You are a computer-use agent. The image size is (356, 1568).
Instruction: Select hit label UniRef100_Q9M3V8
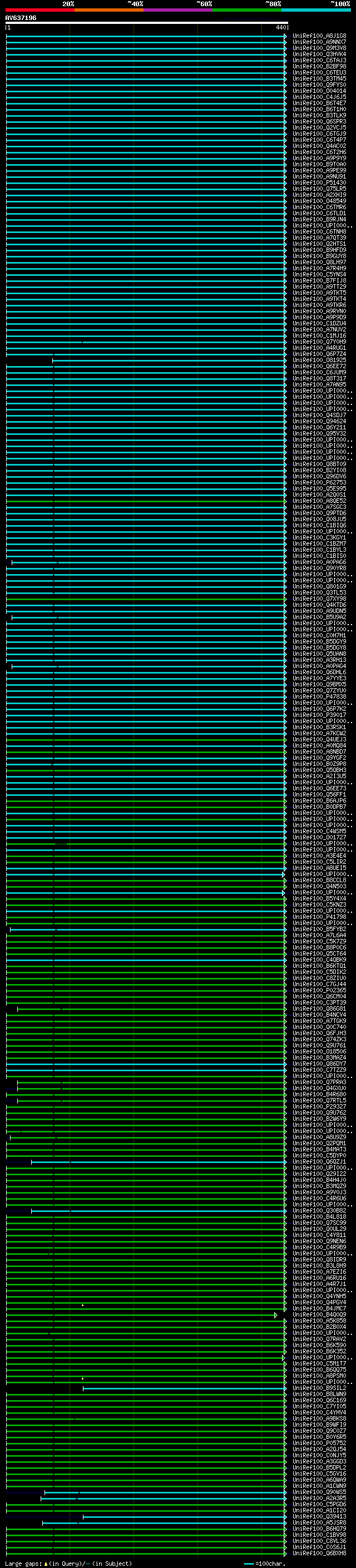pos(319,48)
